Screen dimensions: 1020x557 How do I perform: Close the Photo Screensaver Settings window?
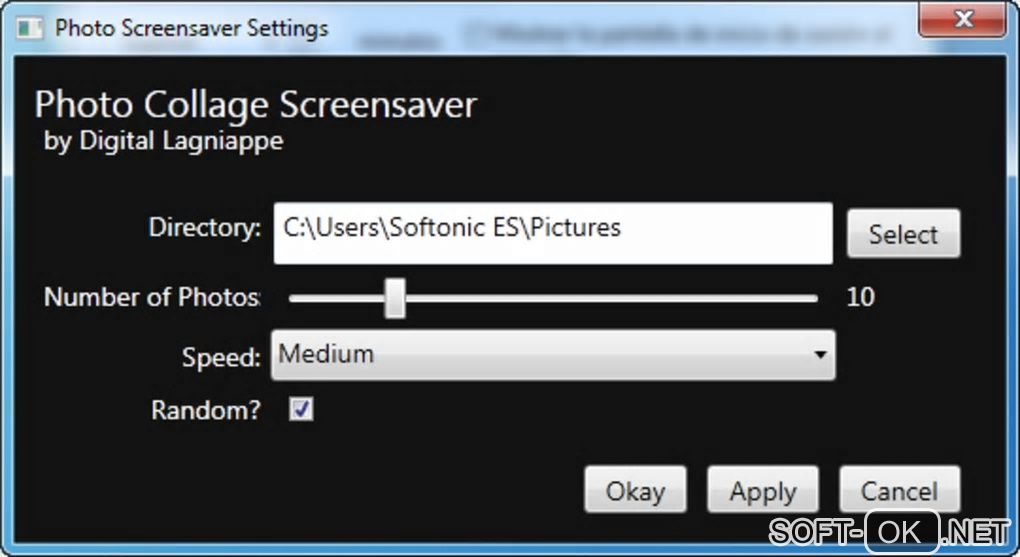(962, 19)
